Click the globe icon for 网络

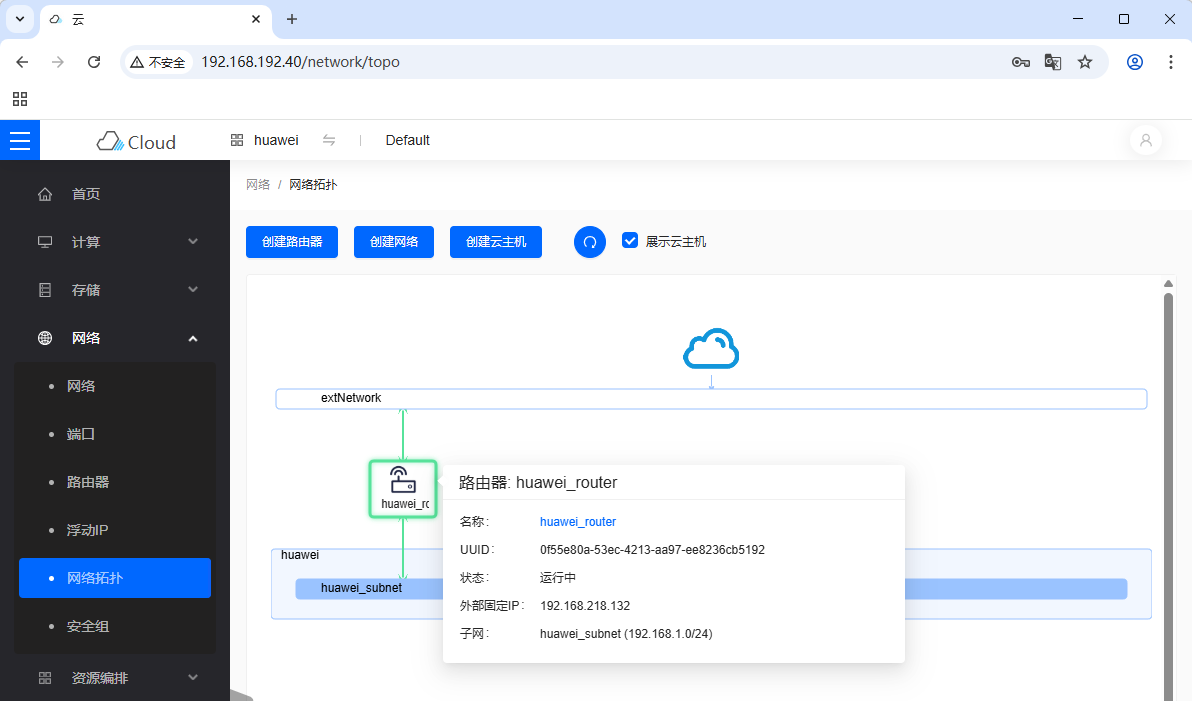pyautogui.click(x=46, y=338)
